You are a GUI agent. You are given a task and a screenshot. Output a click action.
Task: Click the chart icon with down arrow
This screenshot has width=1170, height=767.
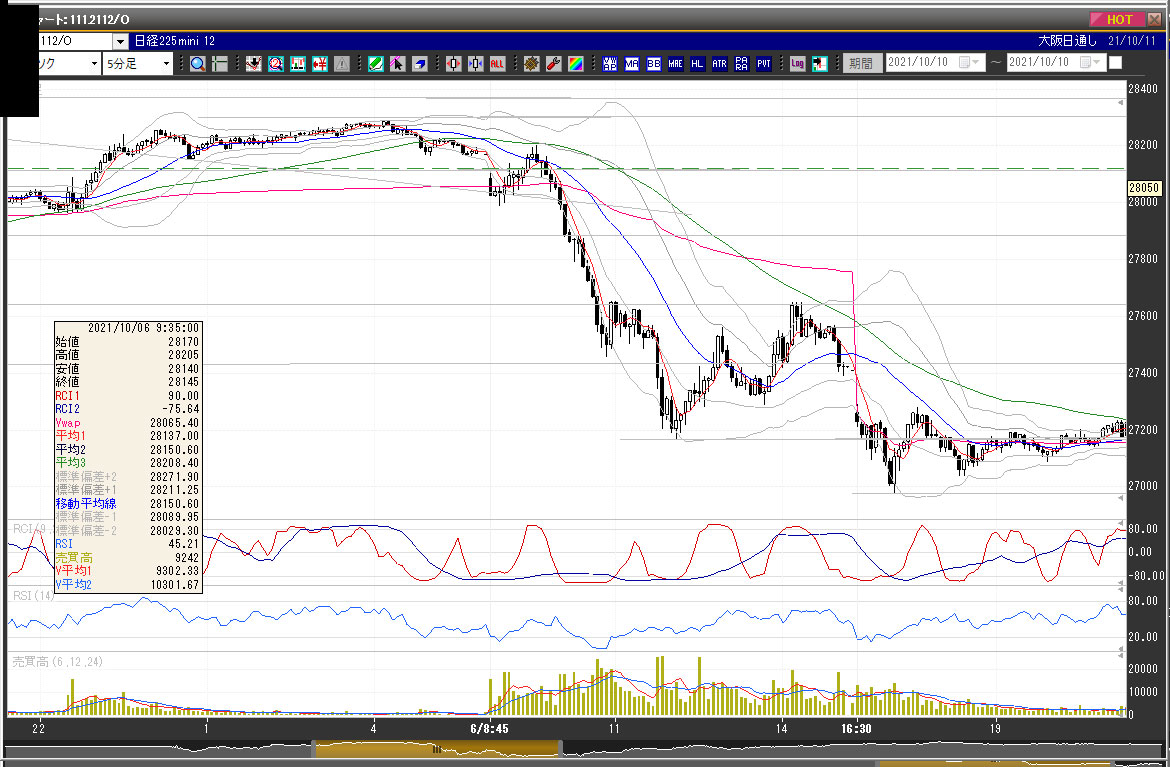point(254,64)
